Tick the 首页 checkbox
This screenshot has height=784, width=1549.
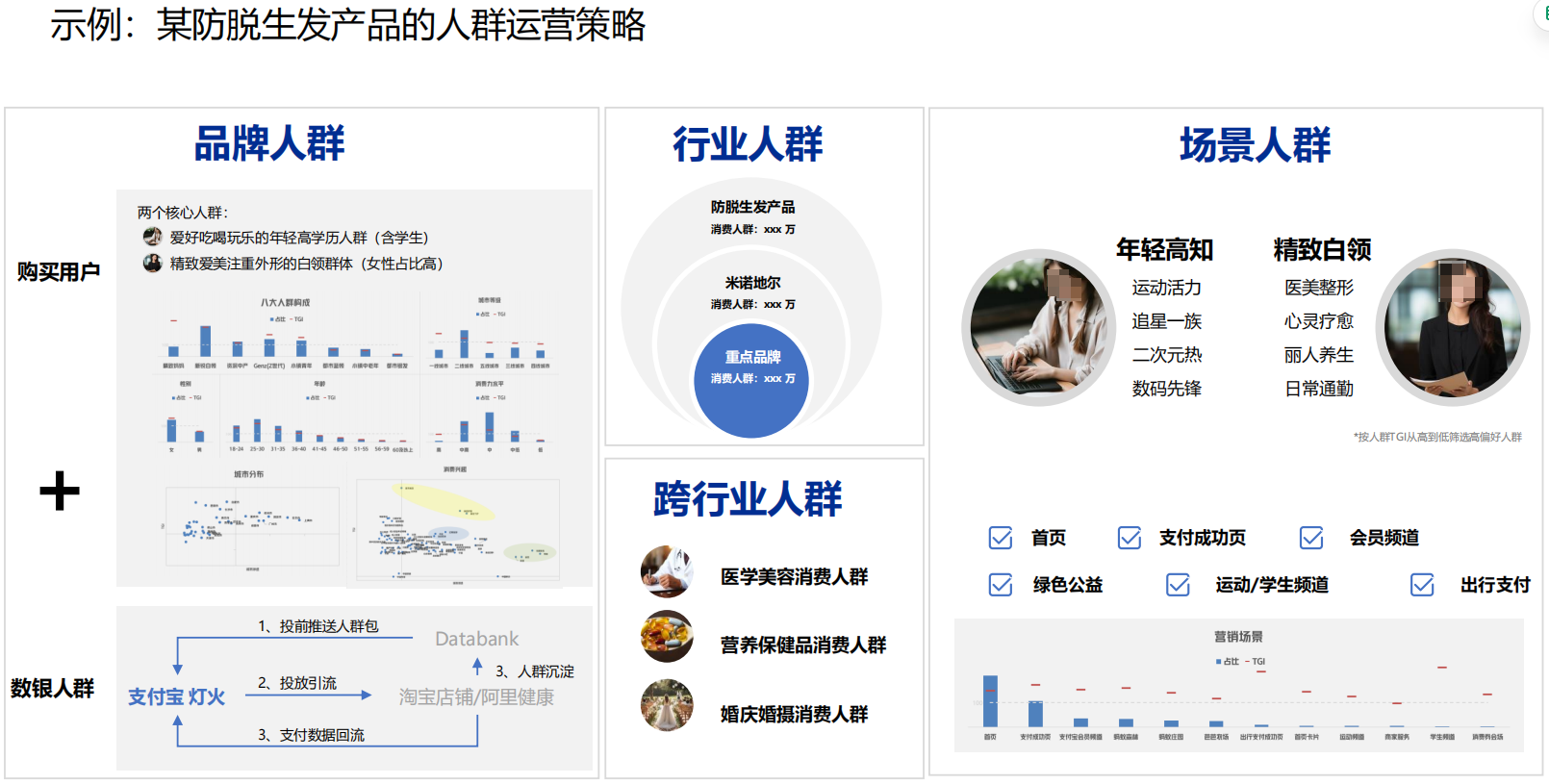[x=1001, y=538]
